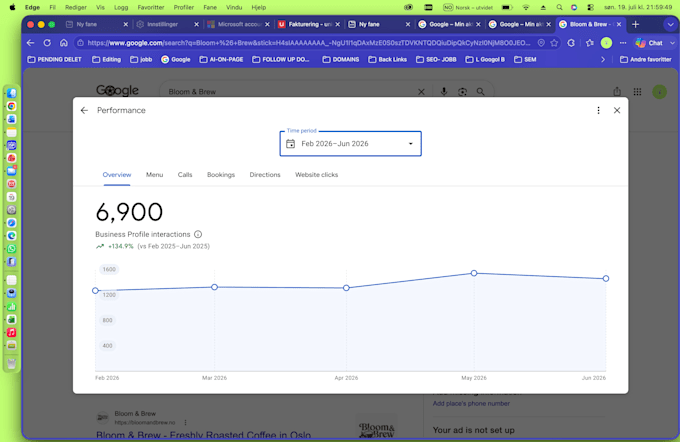The height and width of the screenshot is (442, 680).
Task: Switch to the Microsoft account tab
Action: (x=235, y=24)
